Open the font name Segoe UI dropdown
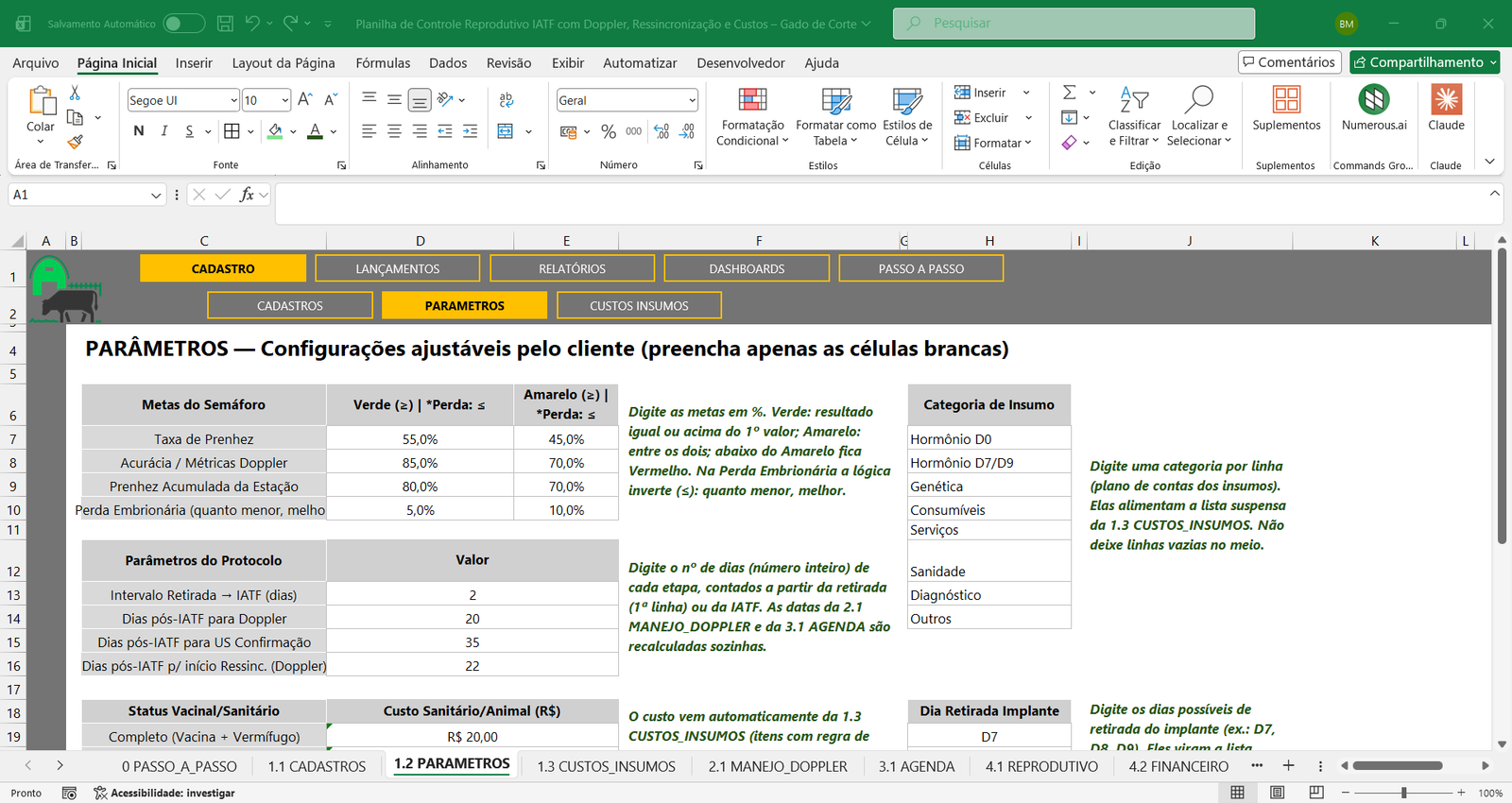Viewport: 1512px width, 803px height. coord(233,100)
